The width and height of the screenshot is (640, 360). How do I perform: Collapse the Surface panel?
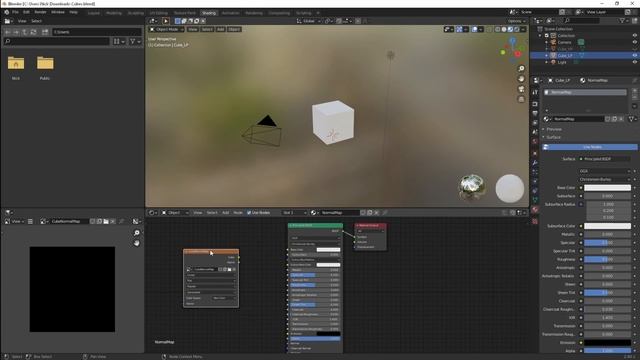(x=553, y=137)
